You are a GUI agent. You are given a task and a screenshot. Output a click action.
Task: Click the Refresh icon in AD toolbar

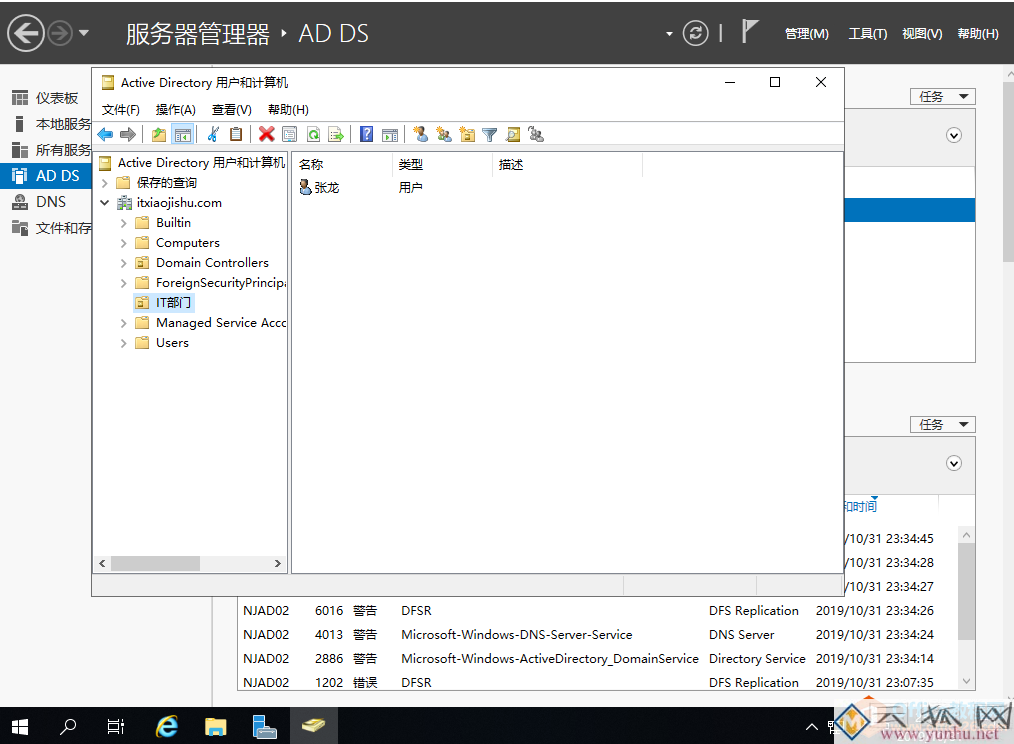(x=313, y=135)
